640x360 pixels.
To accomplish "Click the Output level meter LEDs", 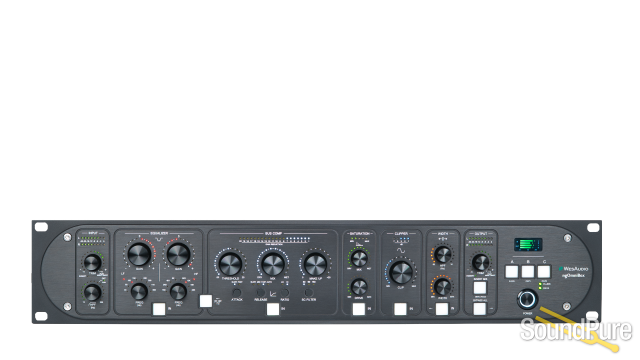I will (480, 241).
